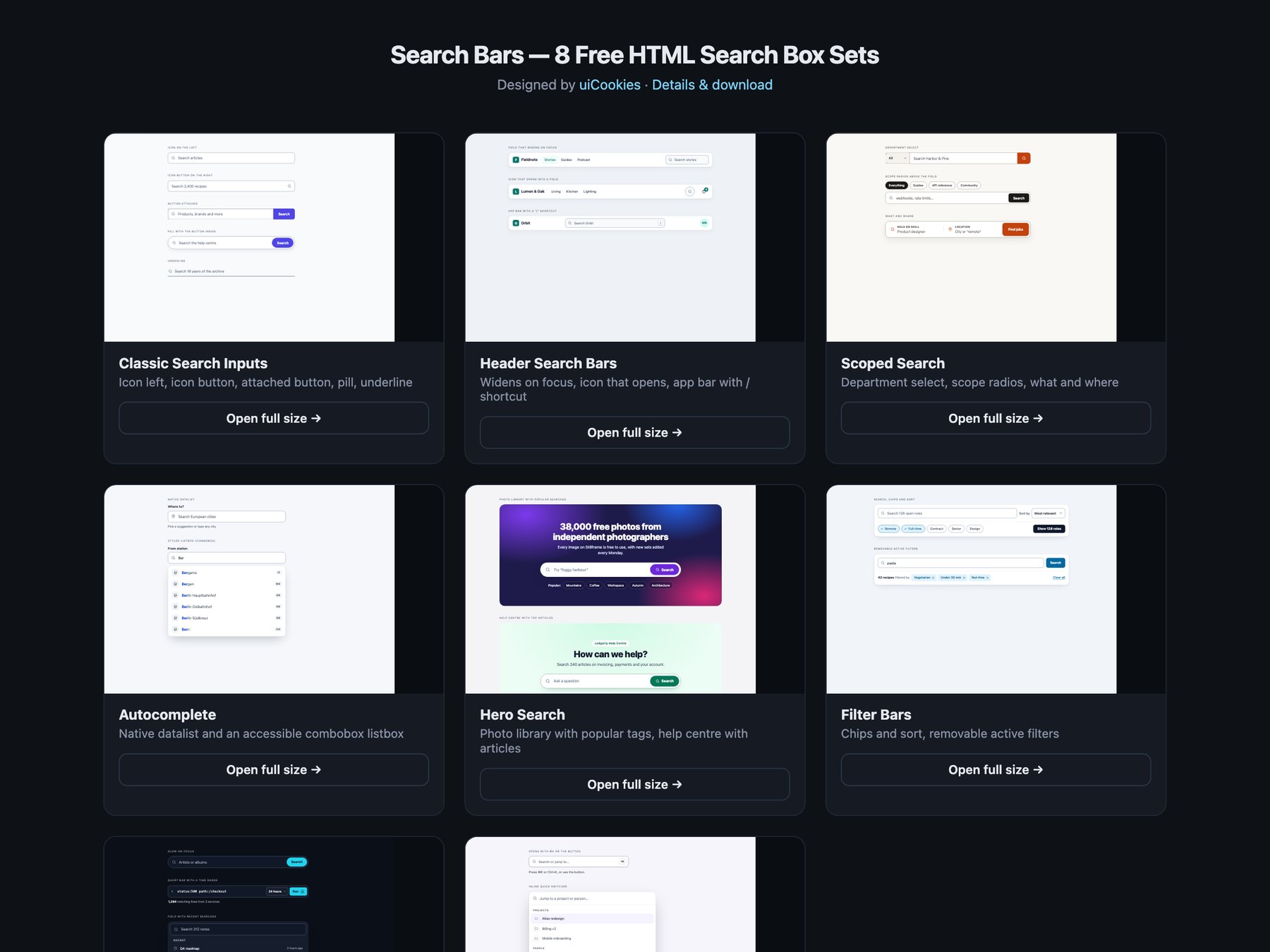Click purple Search button in photo library hero

point(665,570)
